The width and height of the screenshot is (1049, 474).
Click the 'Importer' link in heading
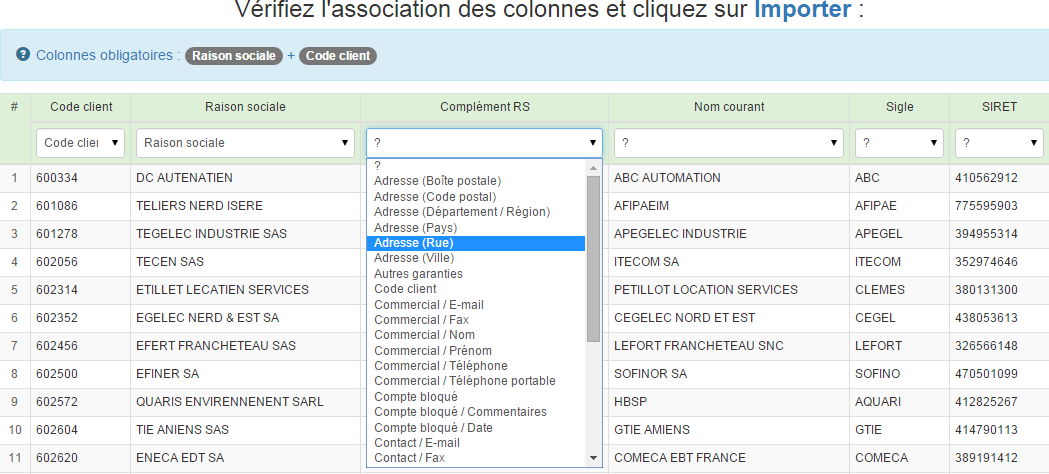click(803, 10)
